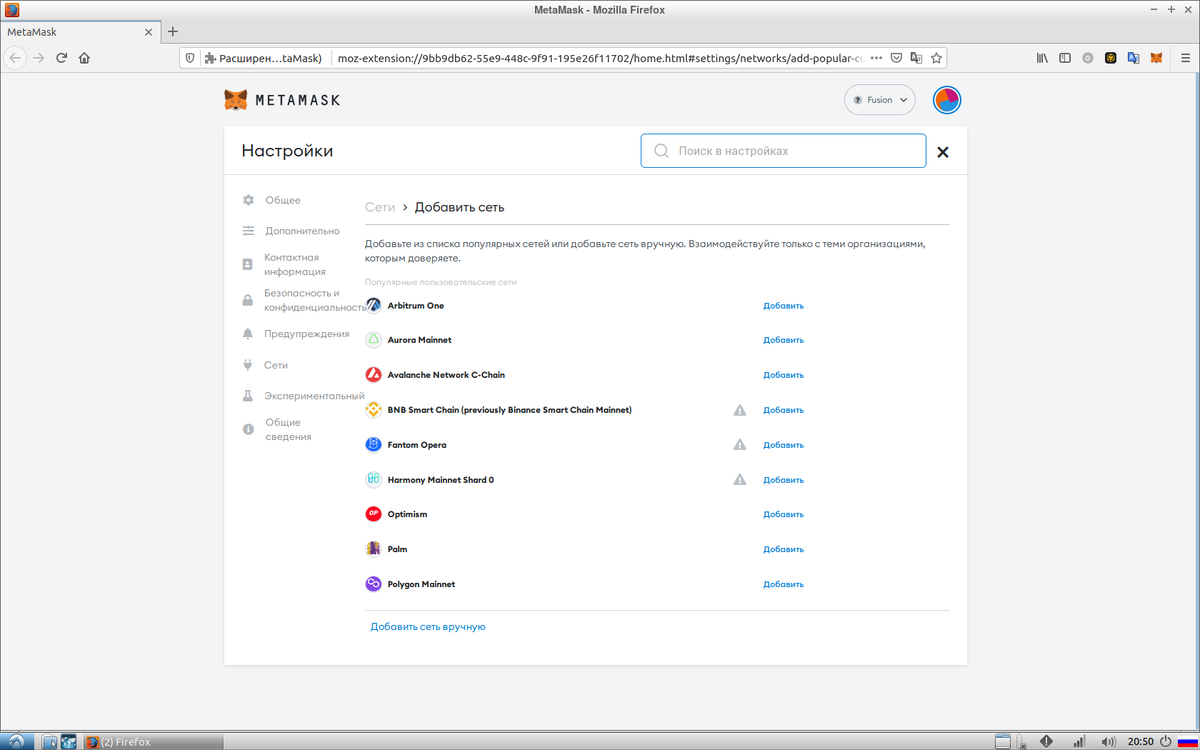Click Добавить сеть вручную link
Image resolution: width=1200 pixels, height=750 pixels.
pyautogui.click(x=428, y=627)
